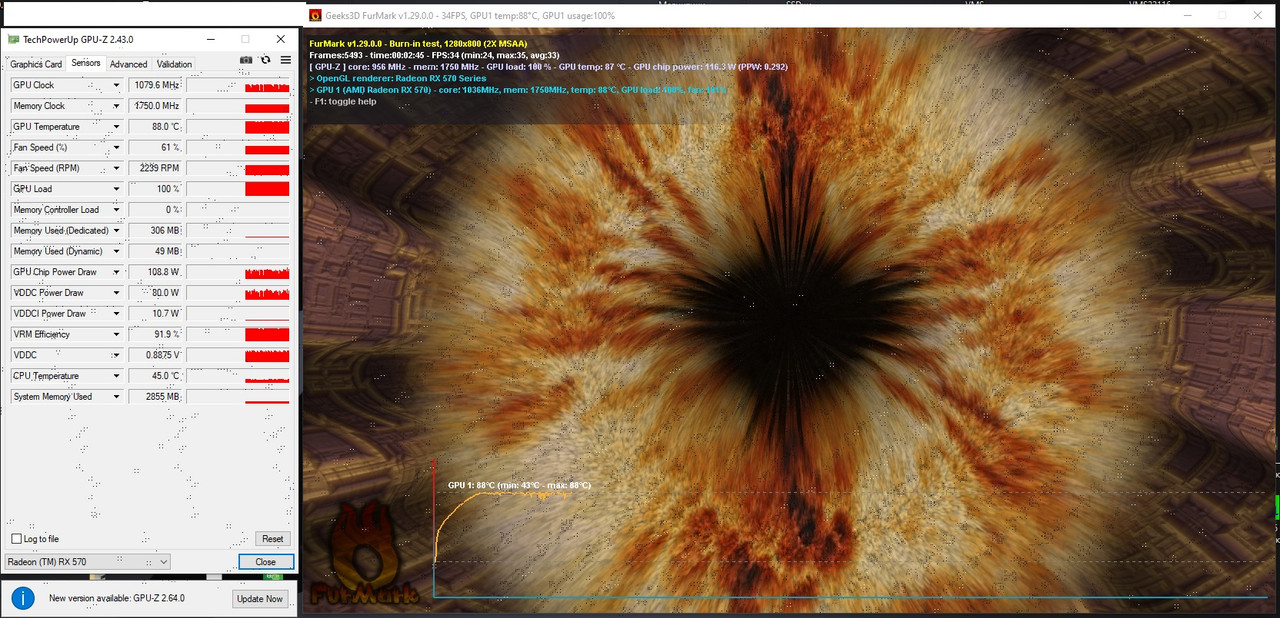The width and height of the screenshot is (1280, 618).
Task: Click the Memory Used value 306 MB
Action: click(155, 231)
